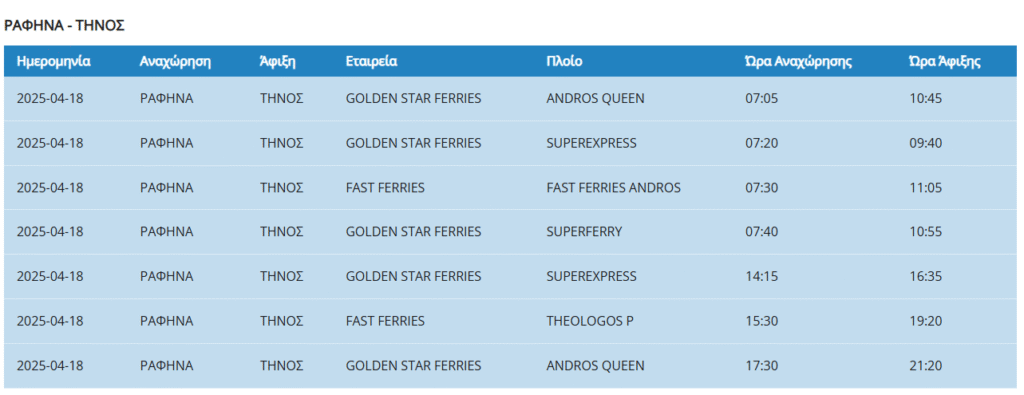Click the Ημερομηνία column header
The image size is (1024, 395).
[54, 62]
